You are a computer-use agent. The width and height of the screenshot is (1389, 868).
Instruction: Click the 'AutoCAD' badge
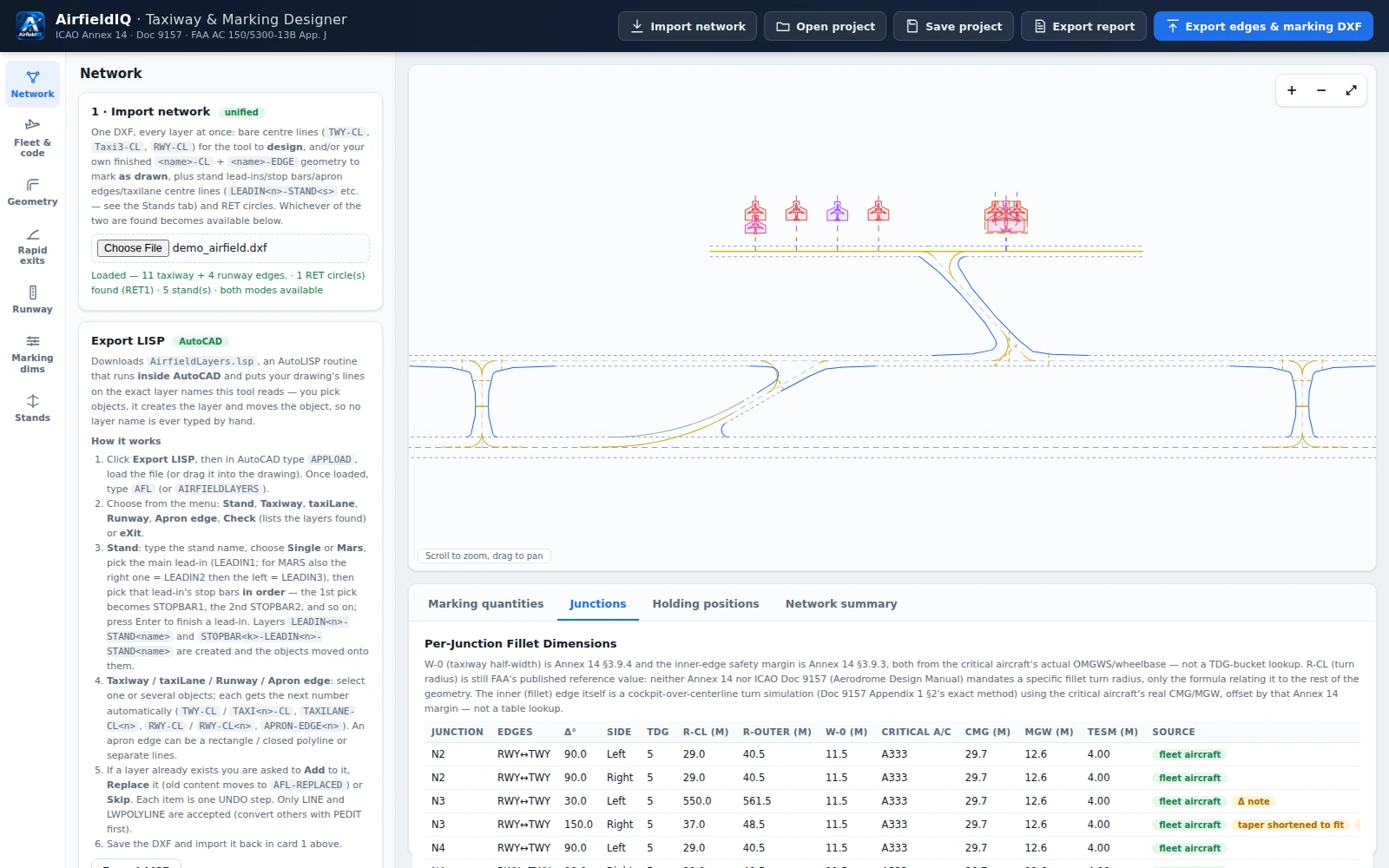[201, 341]
